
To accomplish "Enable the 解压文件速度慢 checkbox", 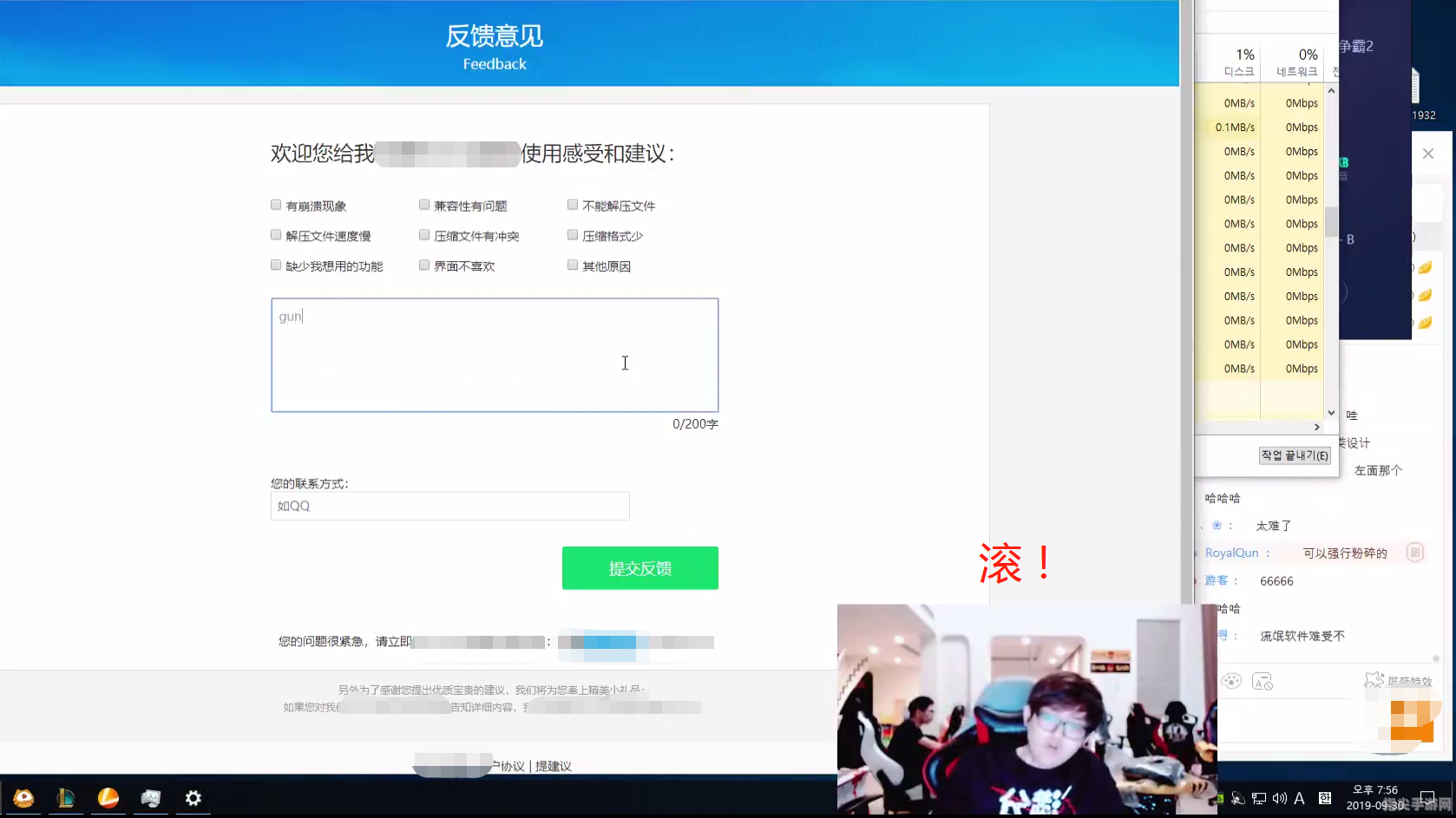I will pyautogui.click(x=276, y=235).
